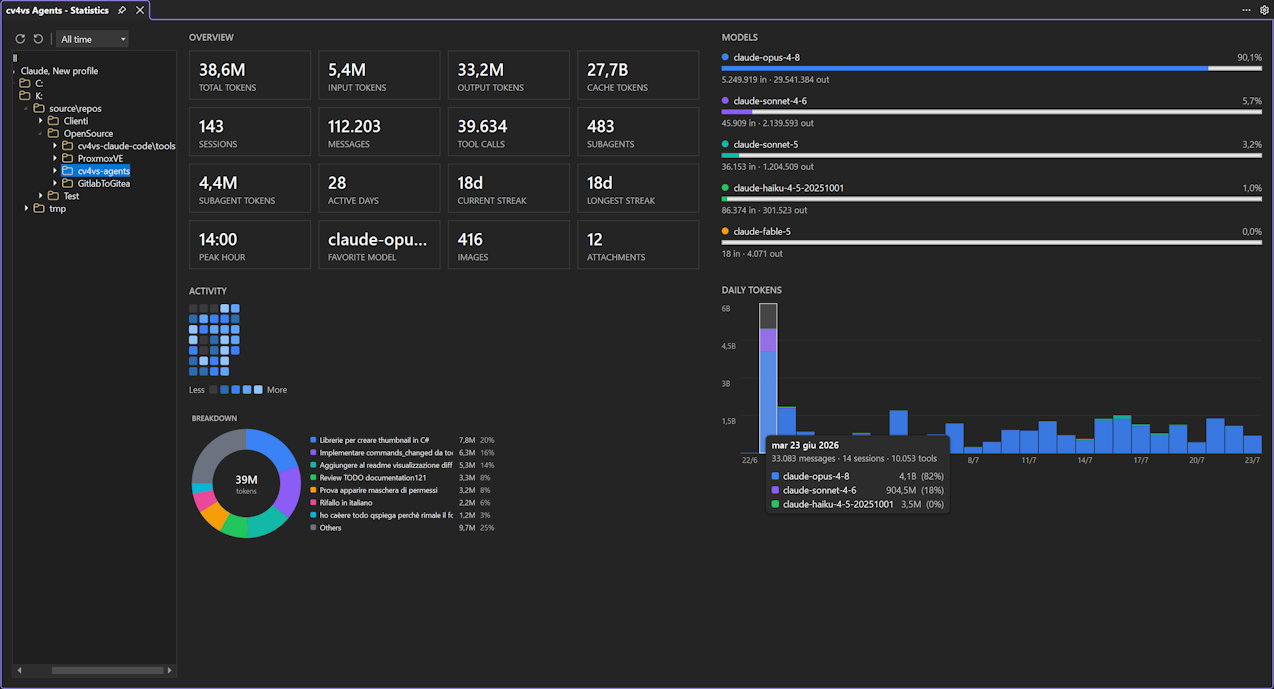Click the green claude-haiku-4-5-20251001 model dot

point(725,188)
